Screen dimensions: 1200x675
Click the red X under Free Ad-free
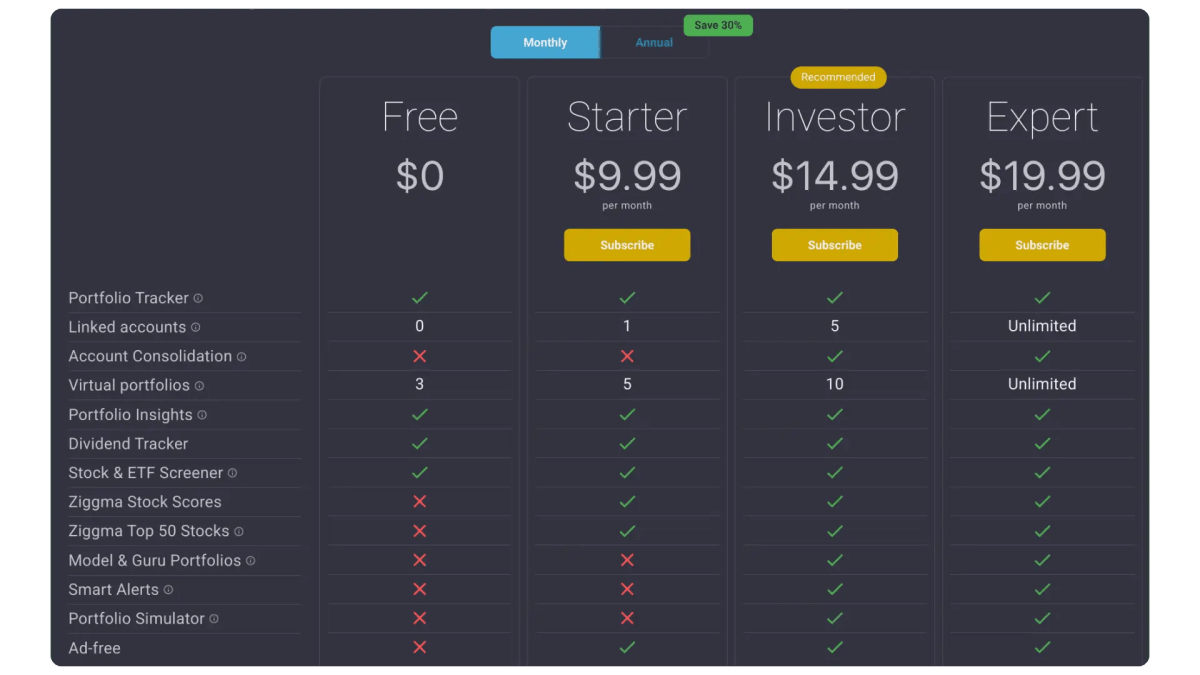pyautogui.click(x=419, y=647)
